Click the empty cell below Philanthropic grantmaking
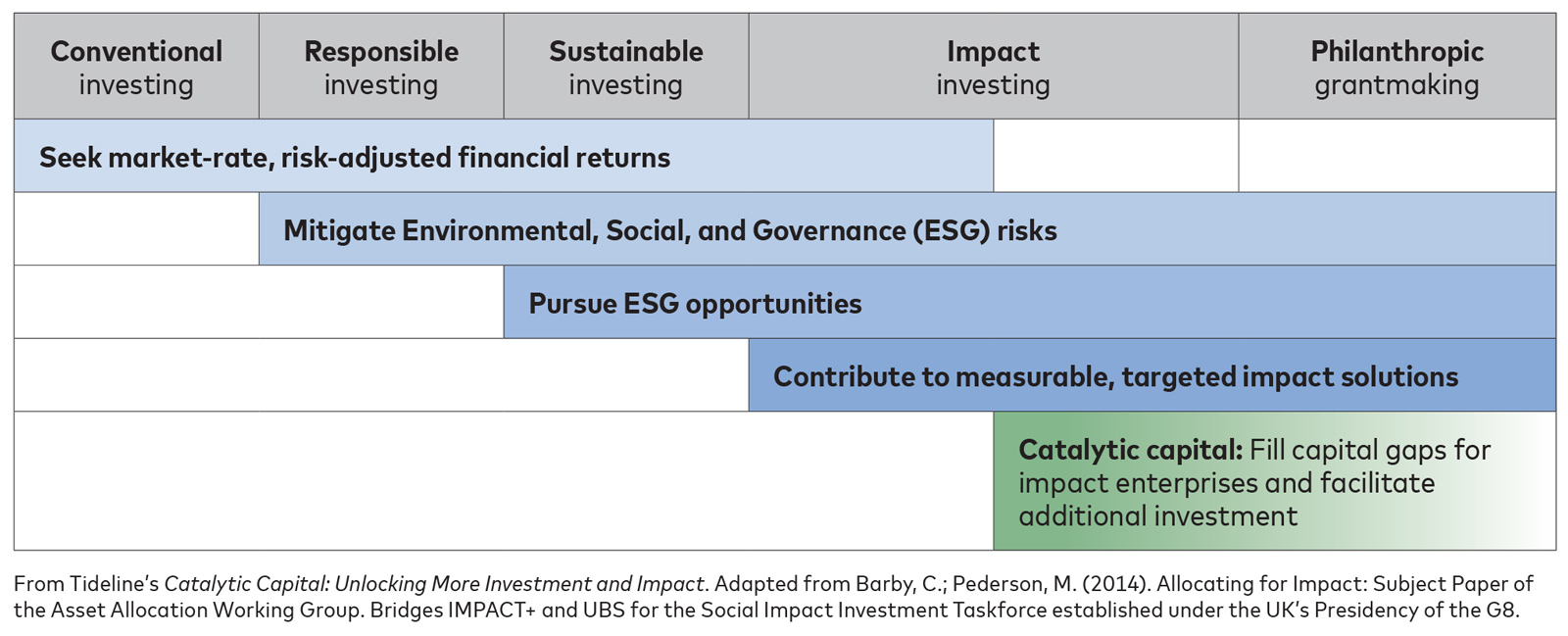The width and height of the screenshot is (1568, 636). pos(1396,156)
